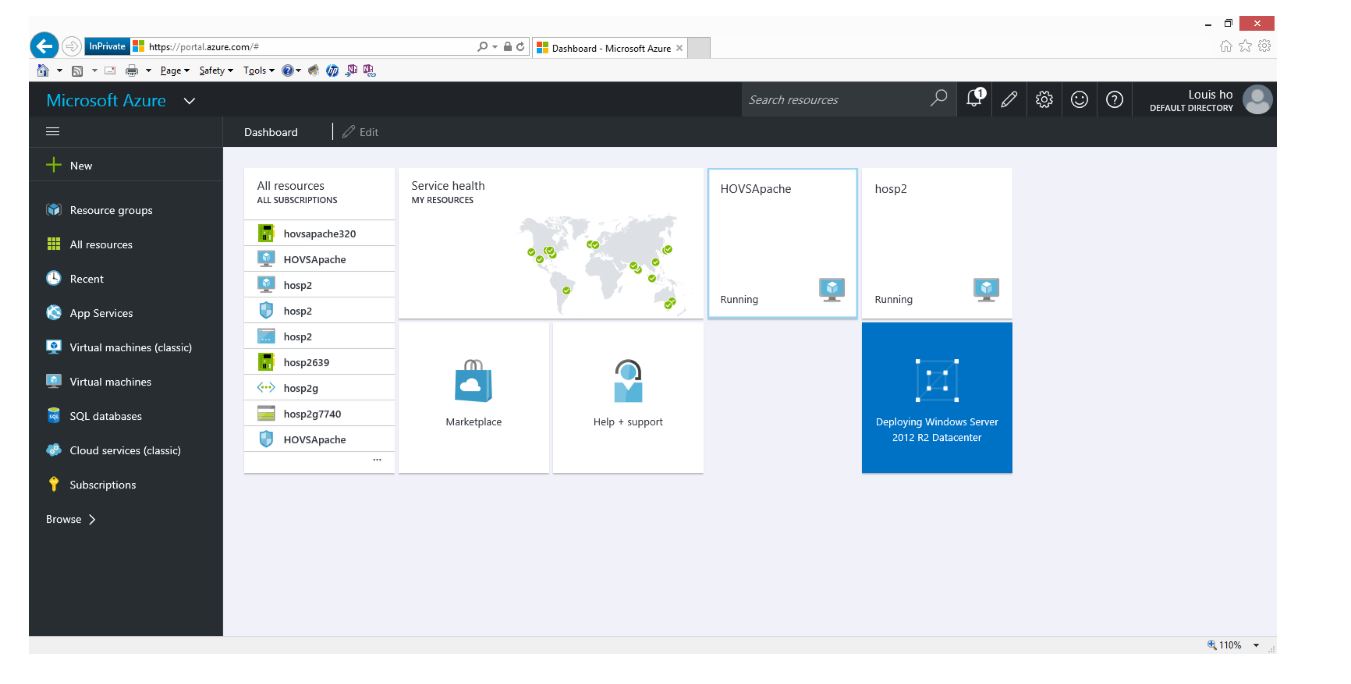This screenshot has height=684, width=1351.
Task: Open the Tools menu in browser toolbar
Action: [x=258, y=70]
